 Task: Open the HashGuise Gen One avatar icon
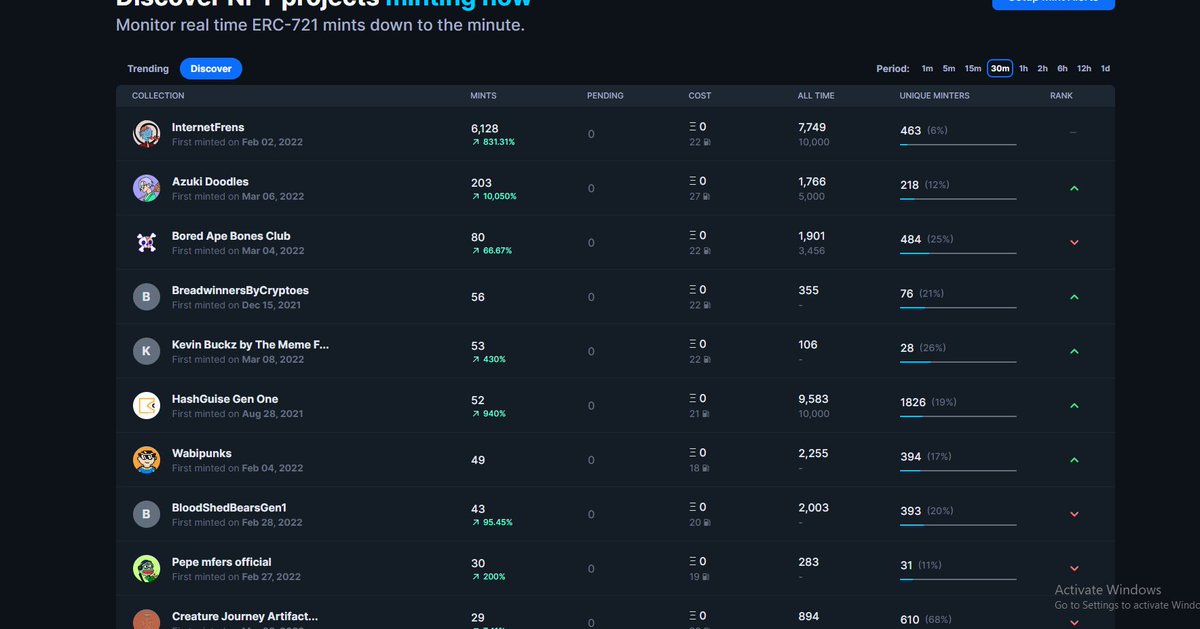pos(147,405)
